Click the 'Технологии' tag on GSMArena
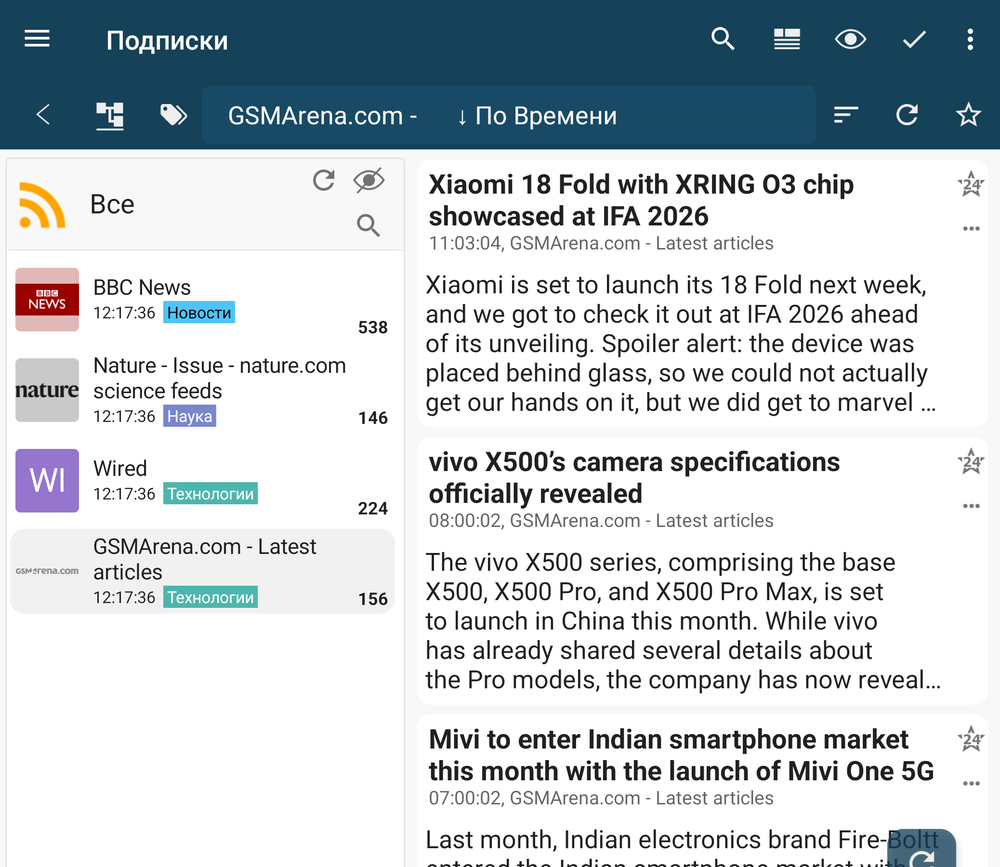This screenshot has height=867, width=1000. pos(210,597)
